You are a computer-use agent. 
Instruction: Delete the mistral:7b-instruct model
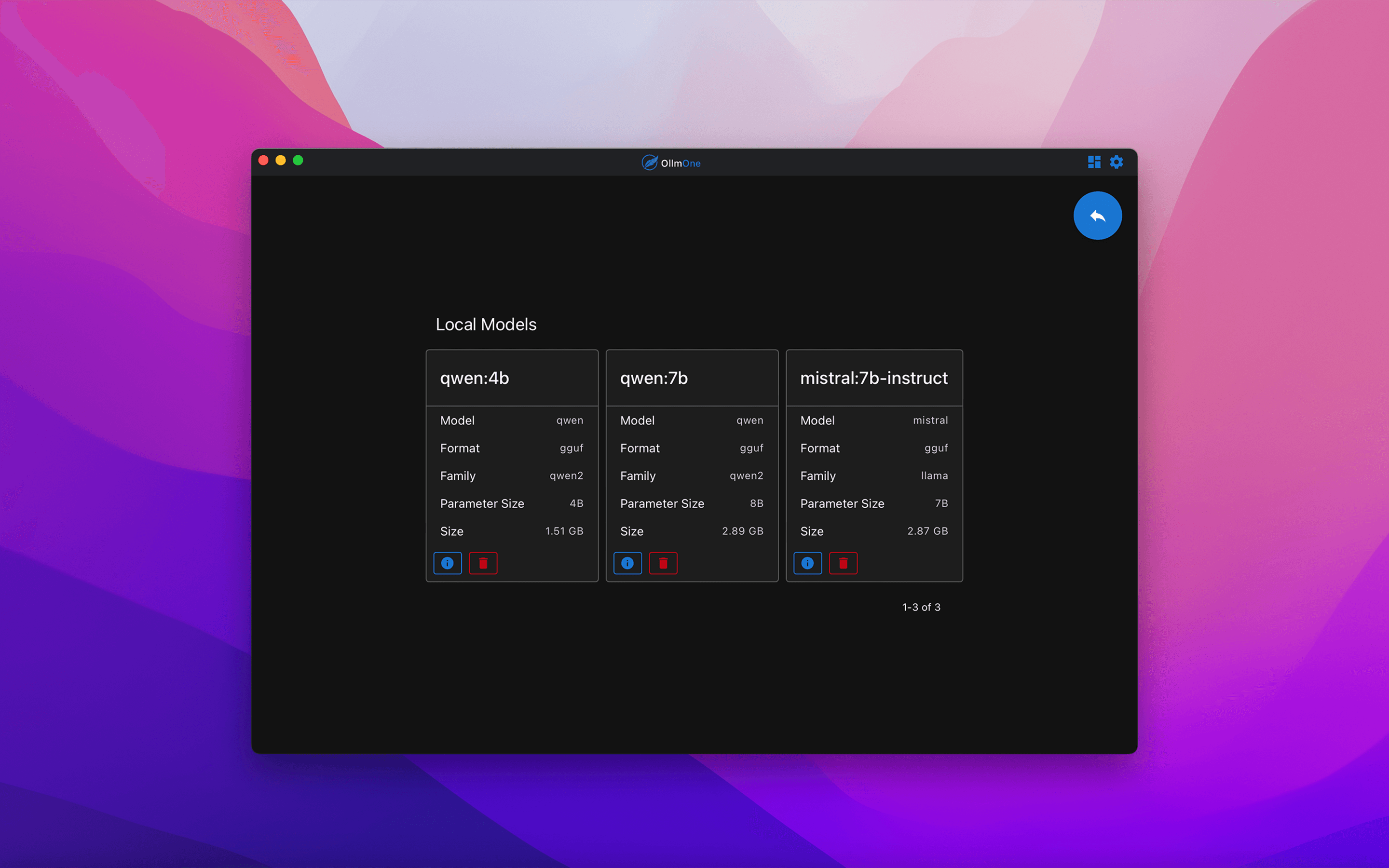pyautogui.click(x=843, y=563)
